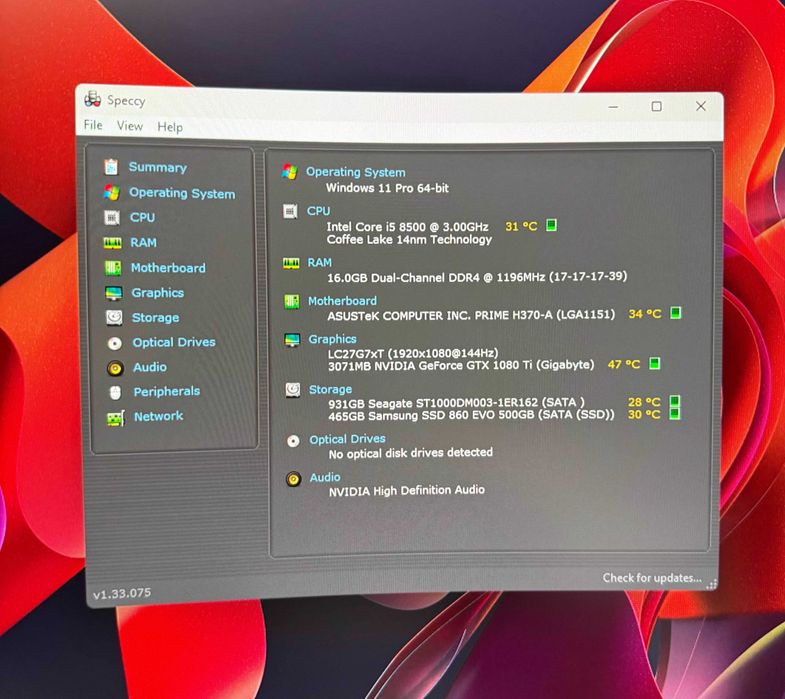This screenshot has width=785, height=699.
Task: Click the Operating System Windows flag sidebar icon
Action: point(111,192)
